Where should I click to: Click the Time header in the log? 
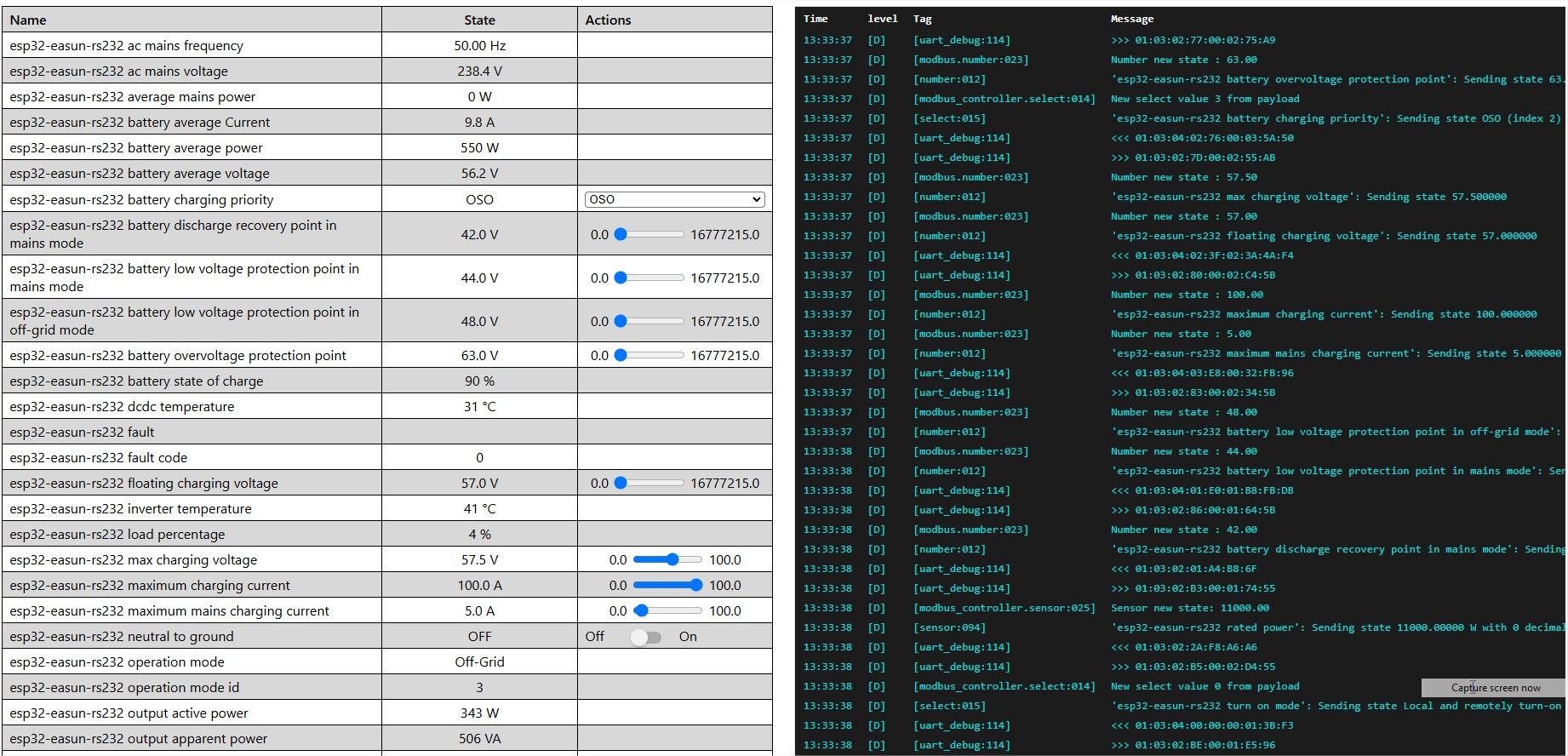click(815, 19)
